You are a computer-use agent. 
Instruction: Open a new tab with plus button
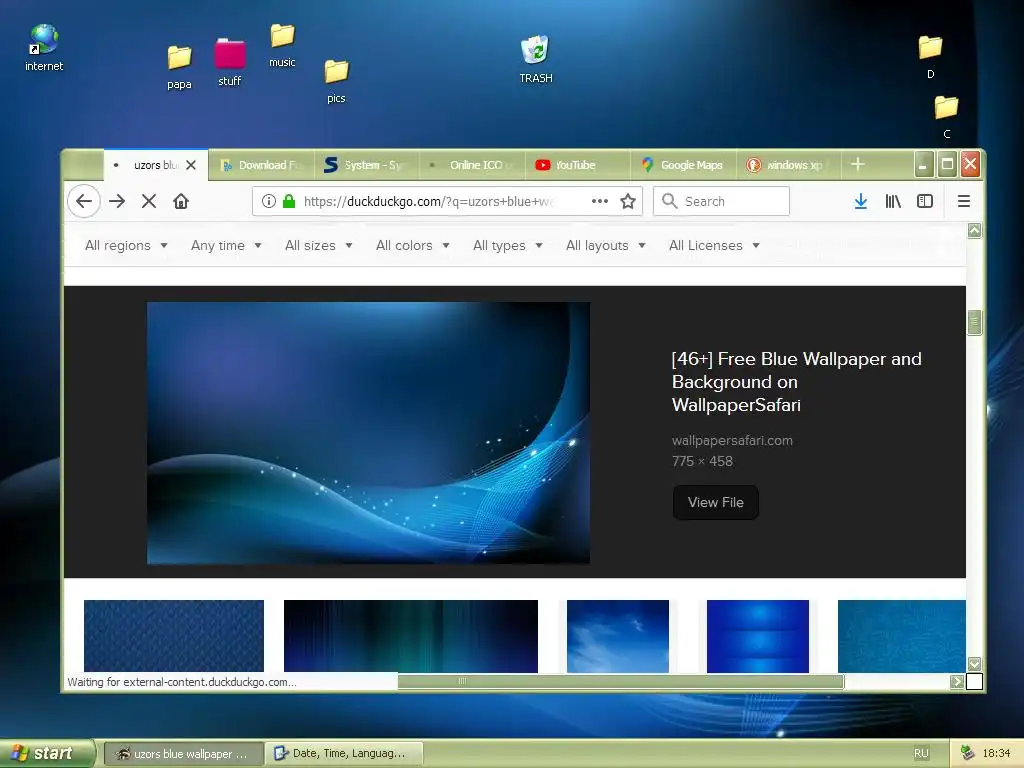point(857,164)
